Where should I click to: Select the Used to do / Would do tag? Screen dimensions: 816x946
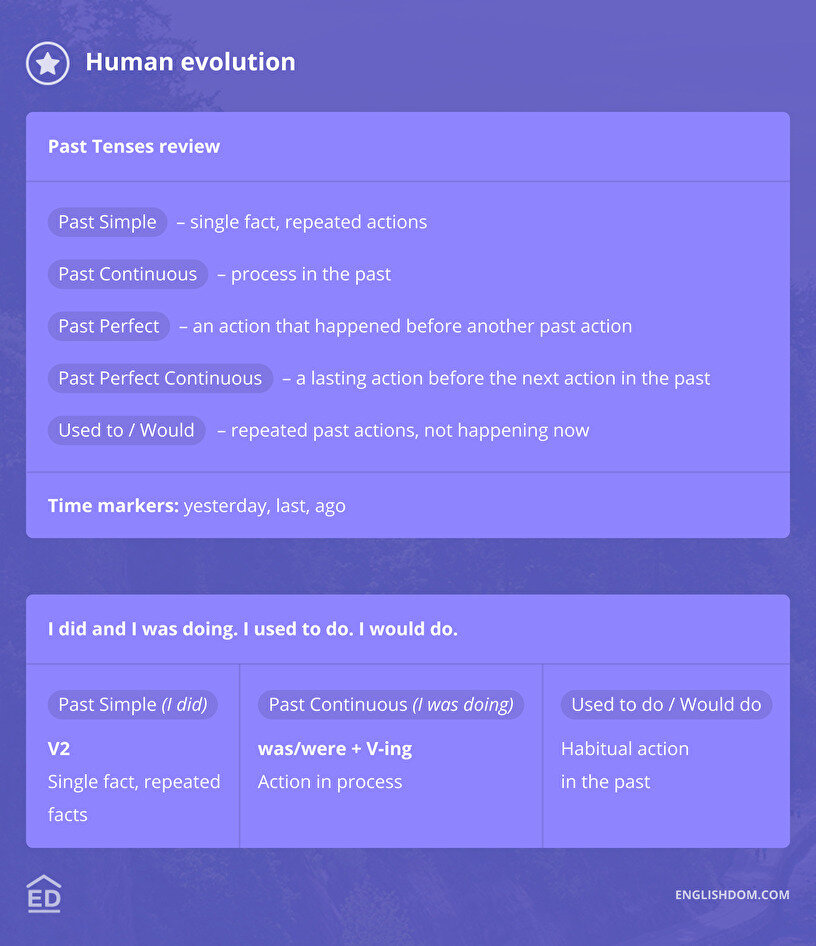pos(666,704)
